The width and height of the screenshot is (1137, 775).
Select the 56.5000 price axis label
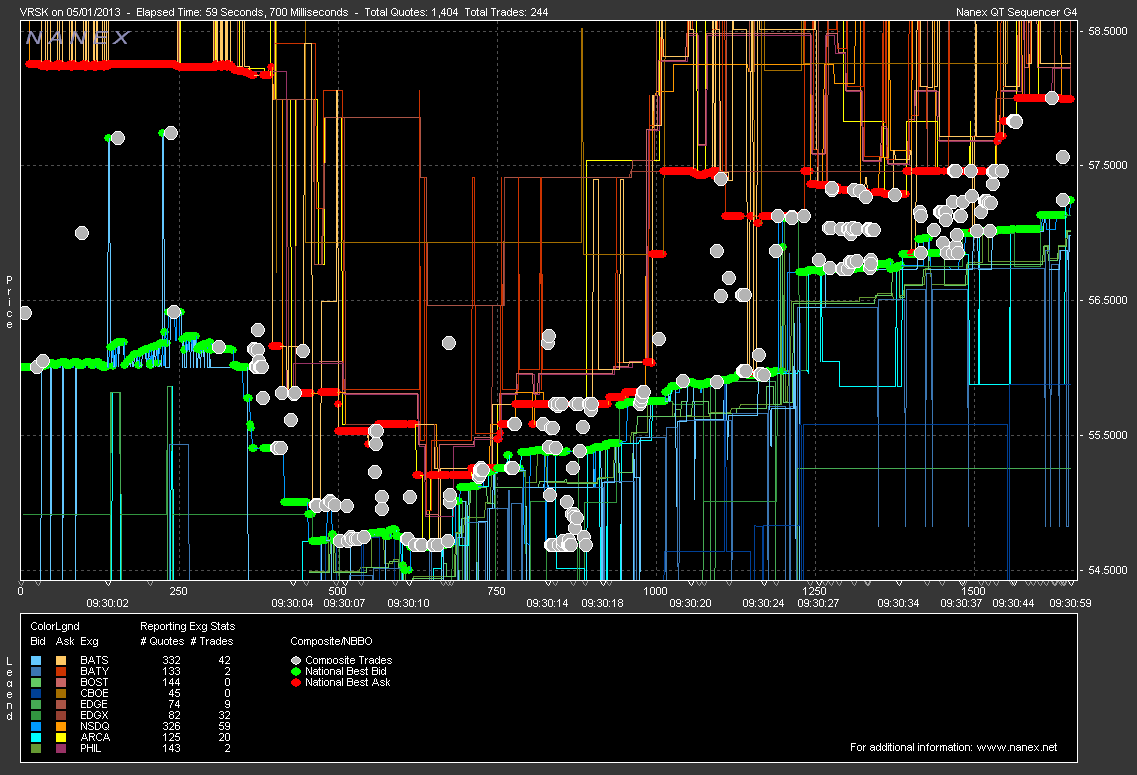coord(1108,300)
